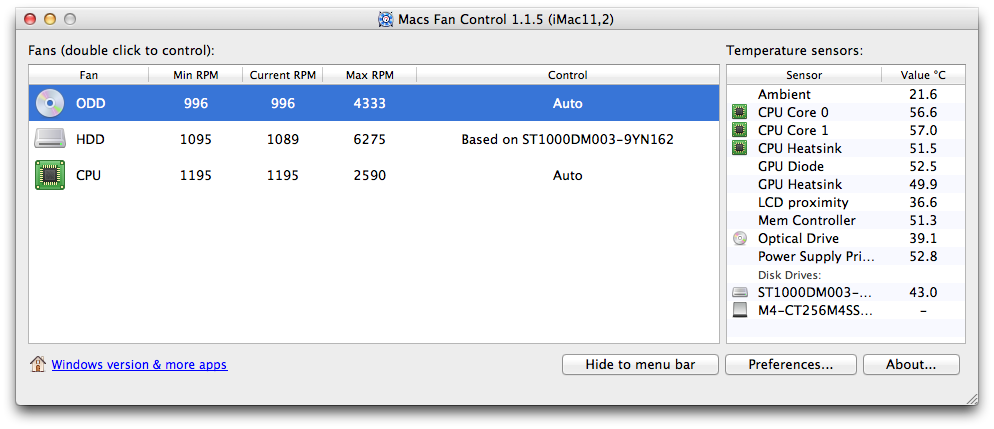Click the ST1000DM003 disk drive icon
Viewport: 994px width, 429px height.
(x=739, y=293)
